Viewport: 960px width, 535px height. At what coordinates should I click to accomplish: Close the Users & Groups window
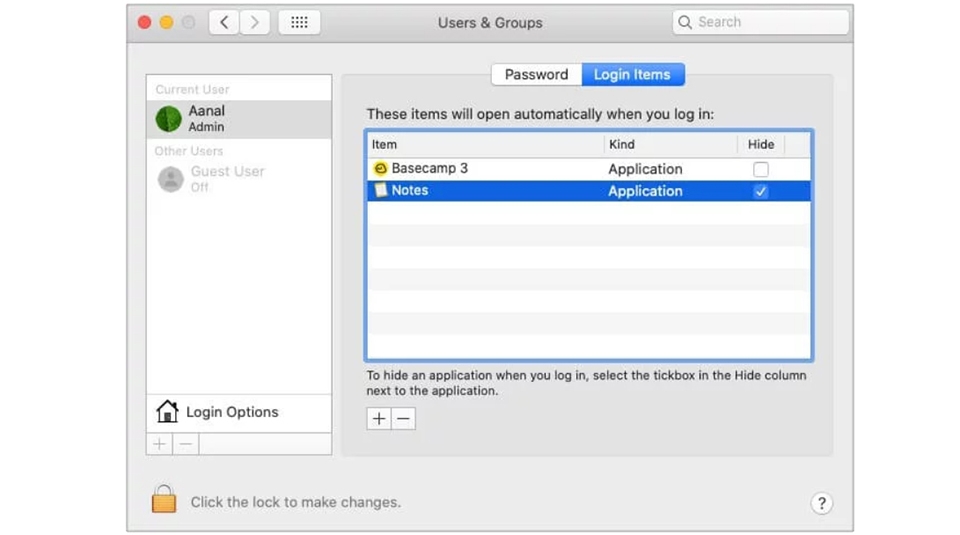[x=144, y=23]
